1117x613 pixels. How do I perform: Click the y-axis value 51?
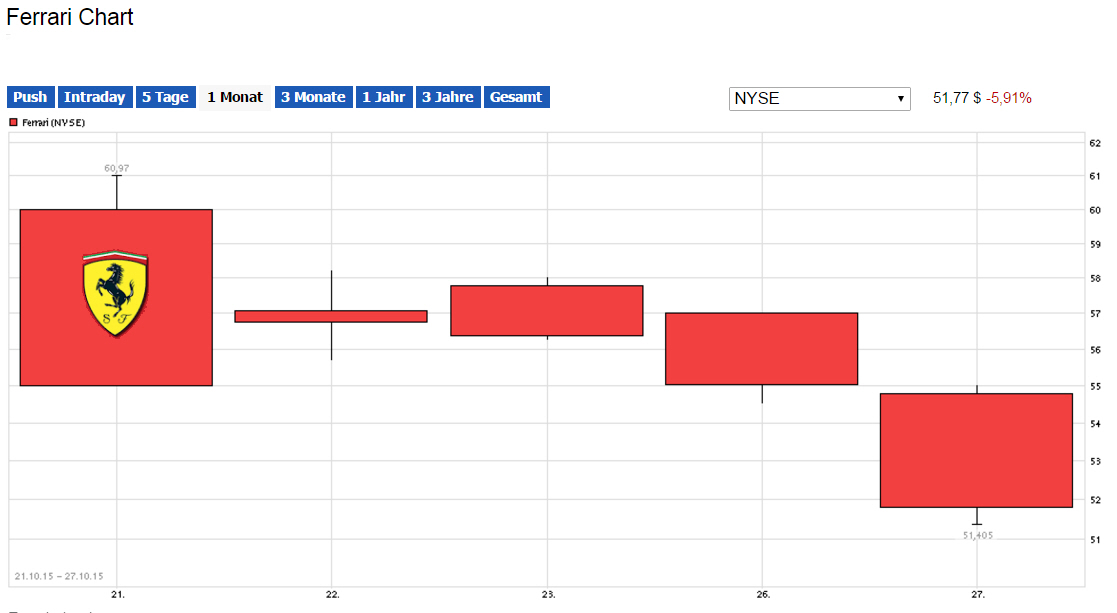[x=1095, y=540]
